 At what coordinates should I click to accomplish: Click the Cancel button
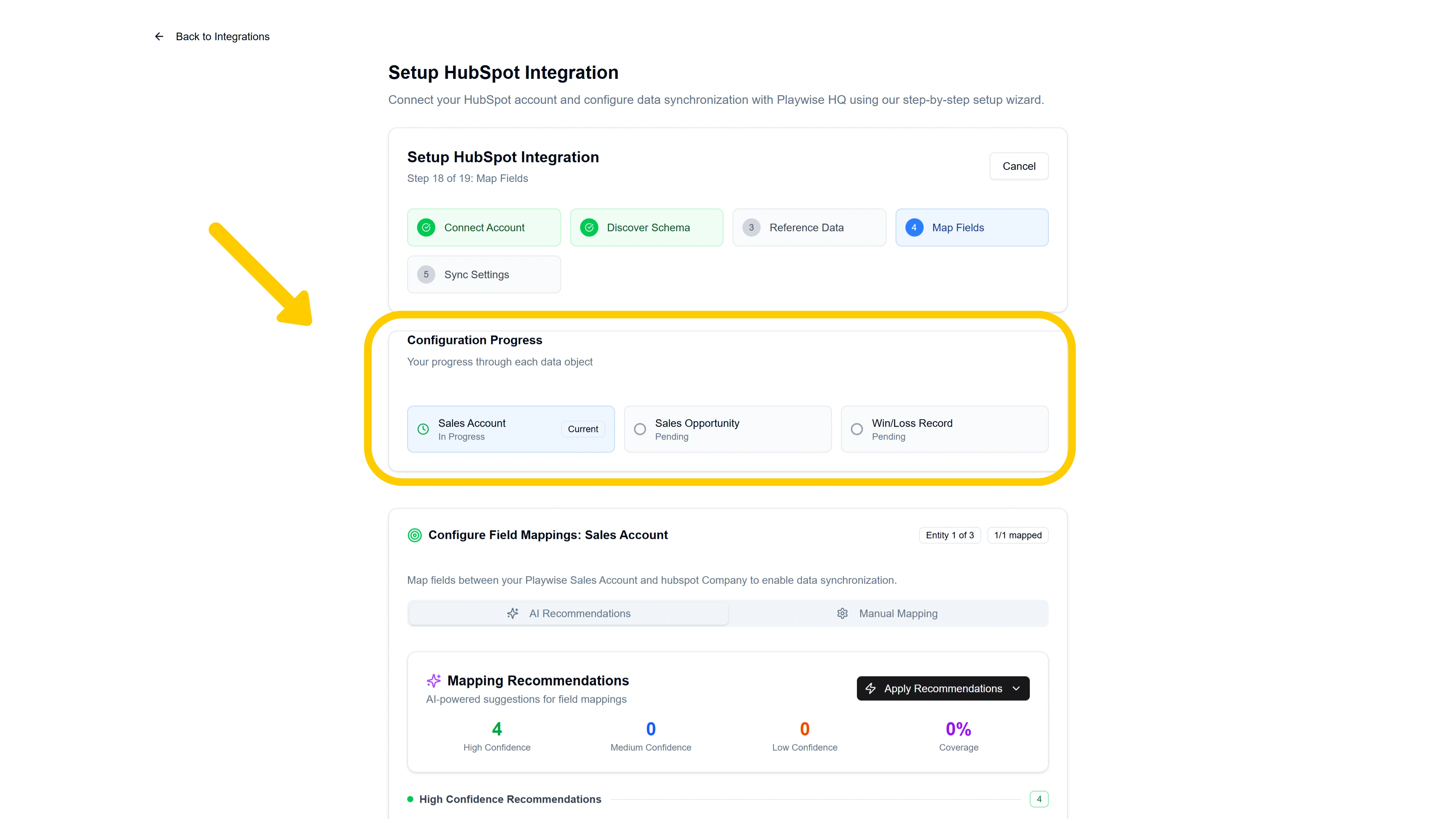pyautogui.click(x=1018, y=166)
